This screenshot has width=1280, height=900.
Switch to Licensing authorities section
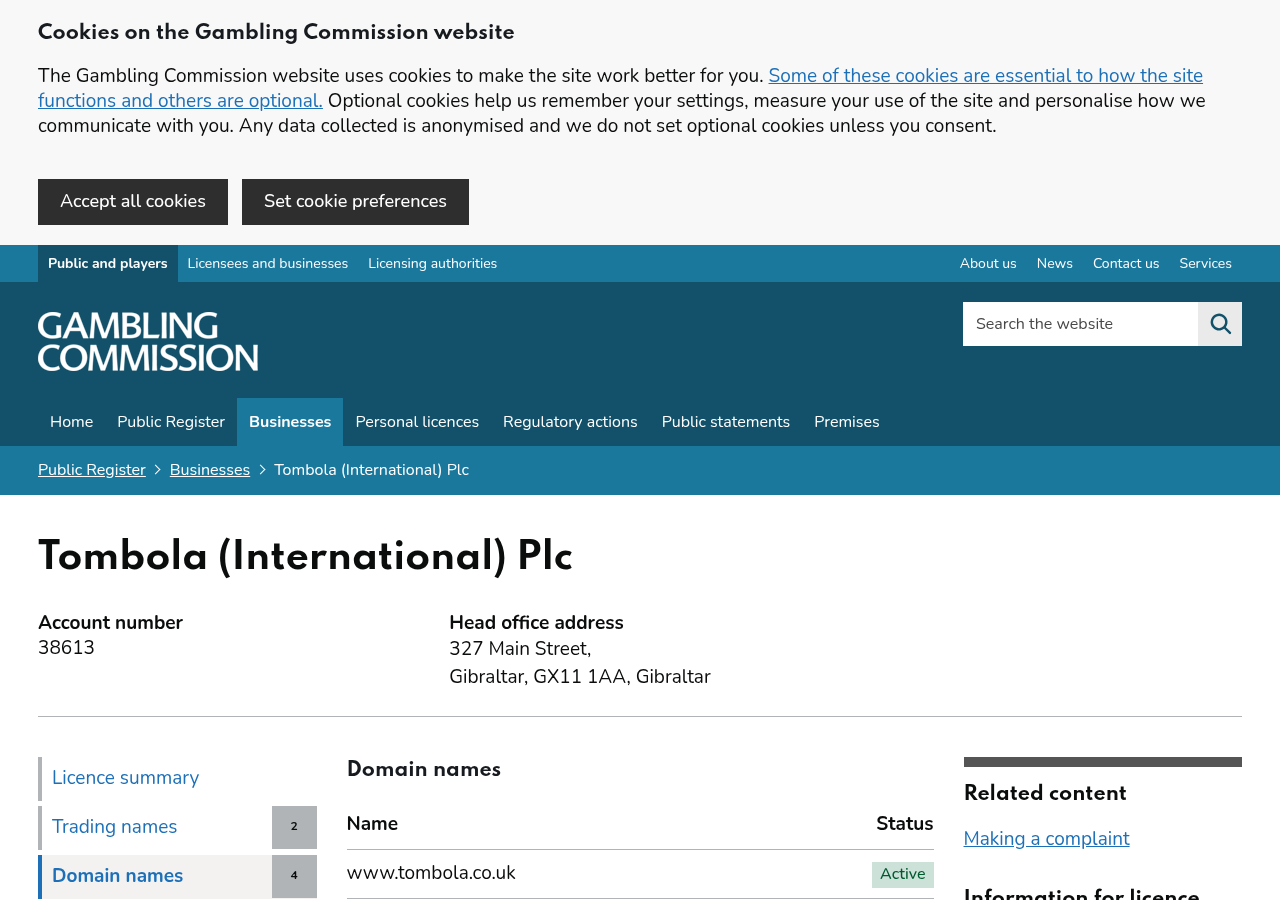(x=432, y=264)
